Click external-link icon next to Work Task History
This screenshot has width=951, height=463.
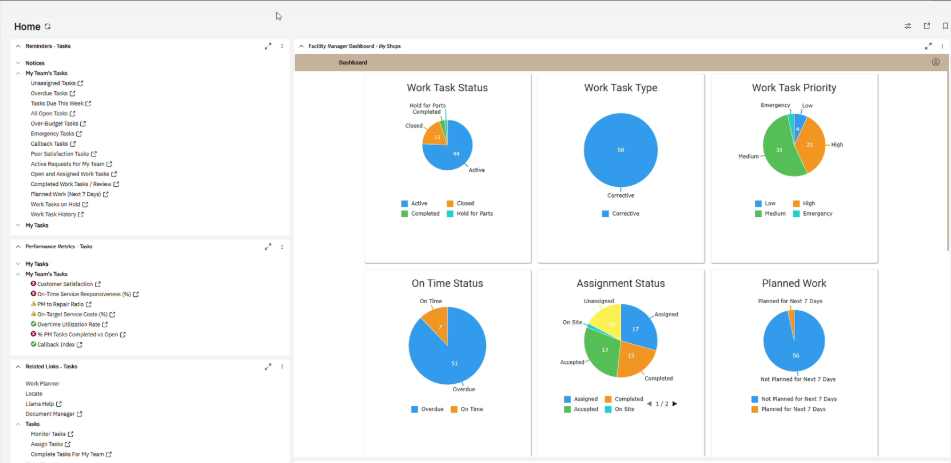(x=81, y=214)
